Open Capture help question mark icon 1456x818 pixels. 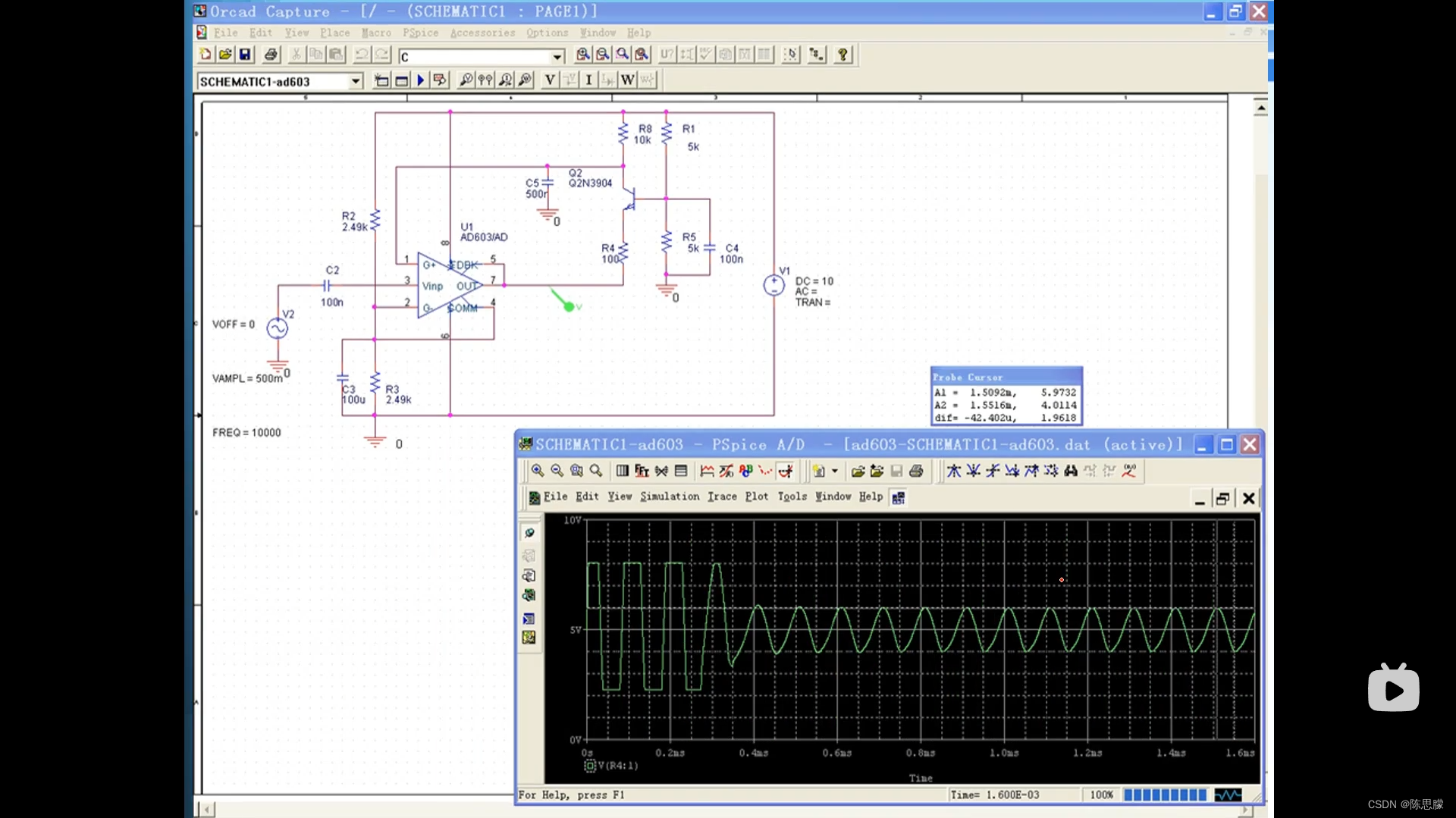(843, 55)
